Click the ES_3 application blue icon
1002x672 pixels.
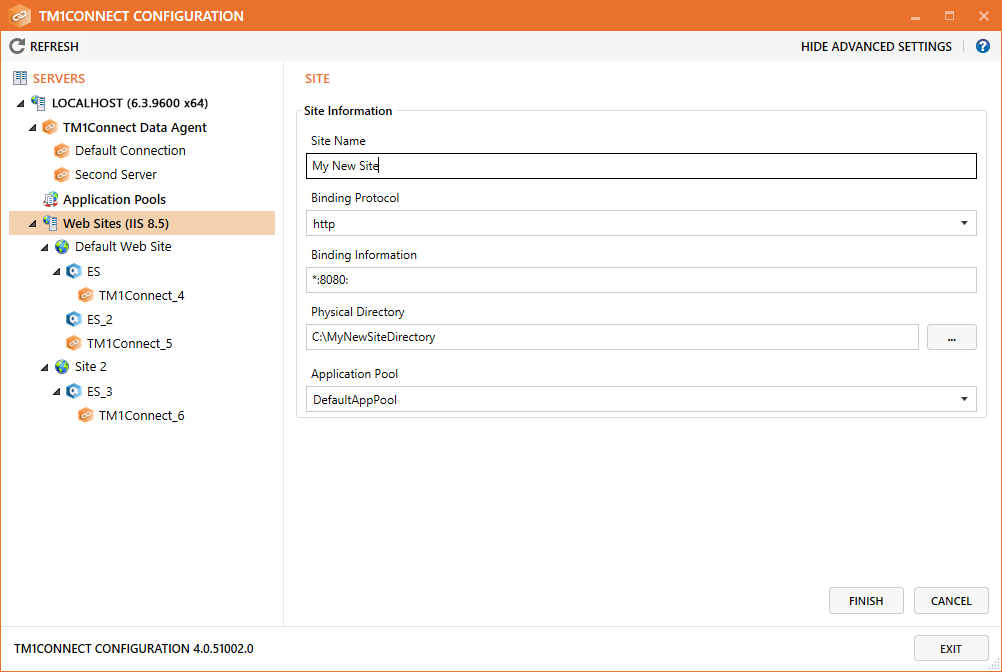[x=74, y=391]
